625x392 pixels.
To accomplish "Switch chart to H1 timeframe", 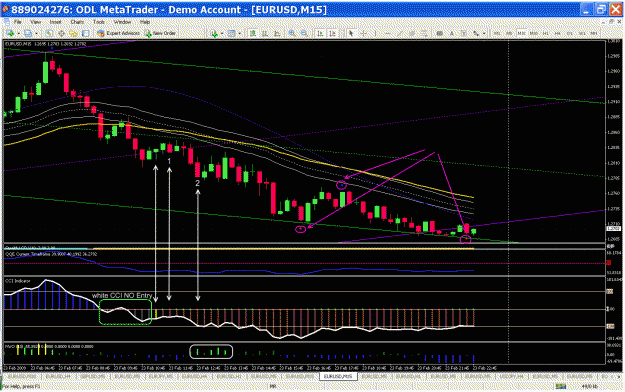I will [x=545, y=33].
